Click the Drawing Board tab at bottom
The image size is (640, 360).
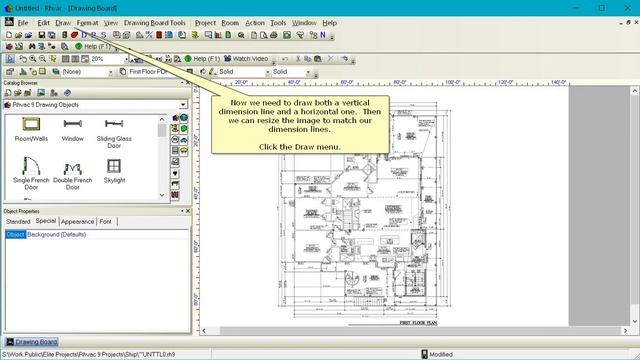pos(32,342)
